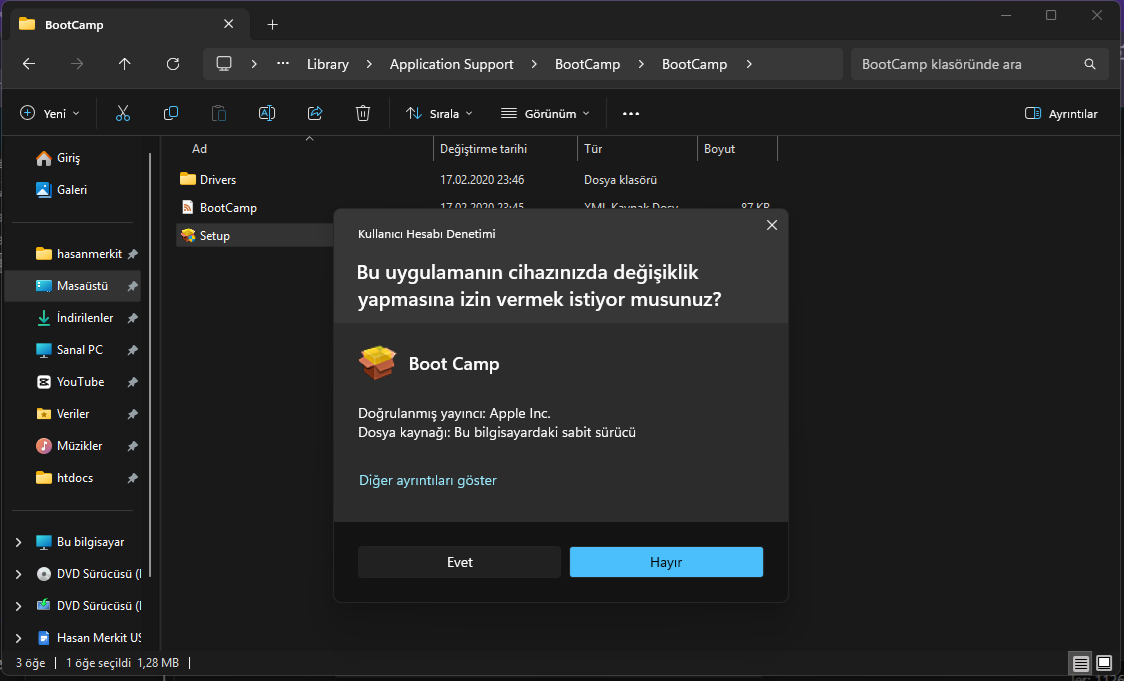Open Müzikler in the sidebar
This screenshot has height=681, width=1124.
tap(70, 446)
